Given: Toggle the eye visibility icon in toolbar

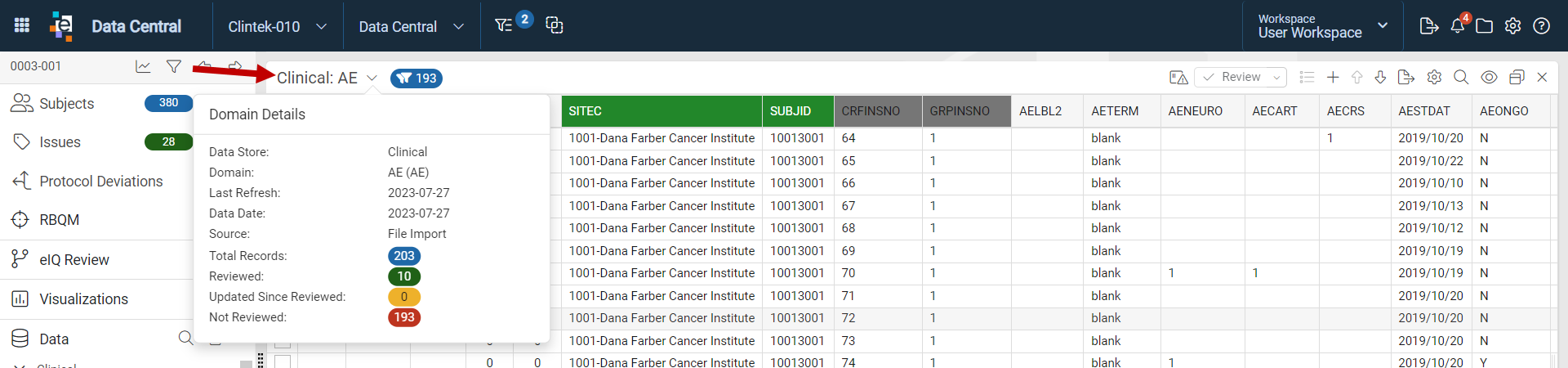Looking at the screenshot, I should [x=1489, y=77].
